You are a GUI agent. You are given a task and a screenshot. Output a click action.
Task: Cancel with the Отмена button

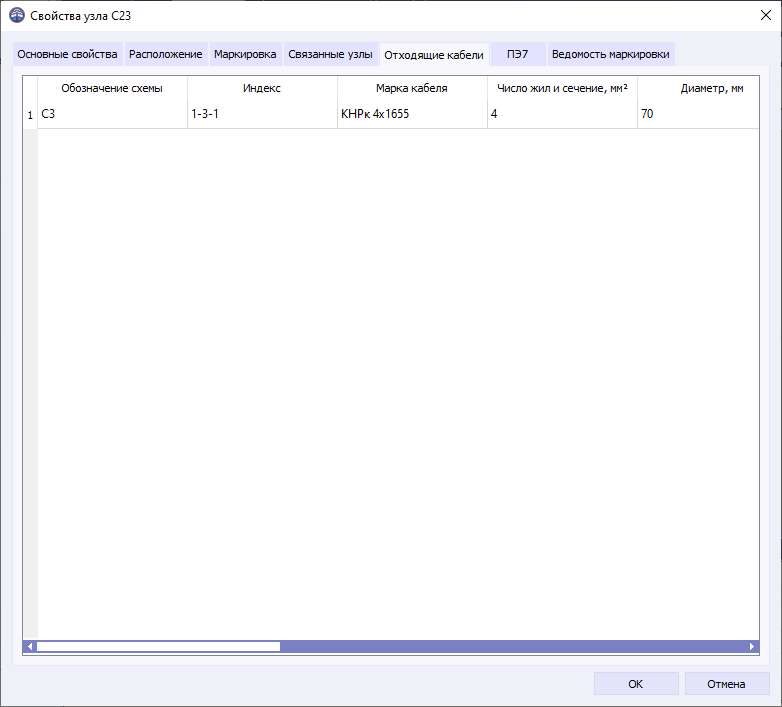coord(727,684)
